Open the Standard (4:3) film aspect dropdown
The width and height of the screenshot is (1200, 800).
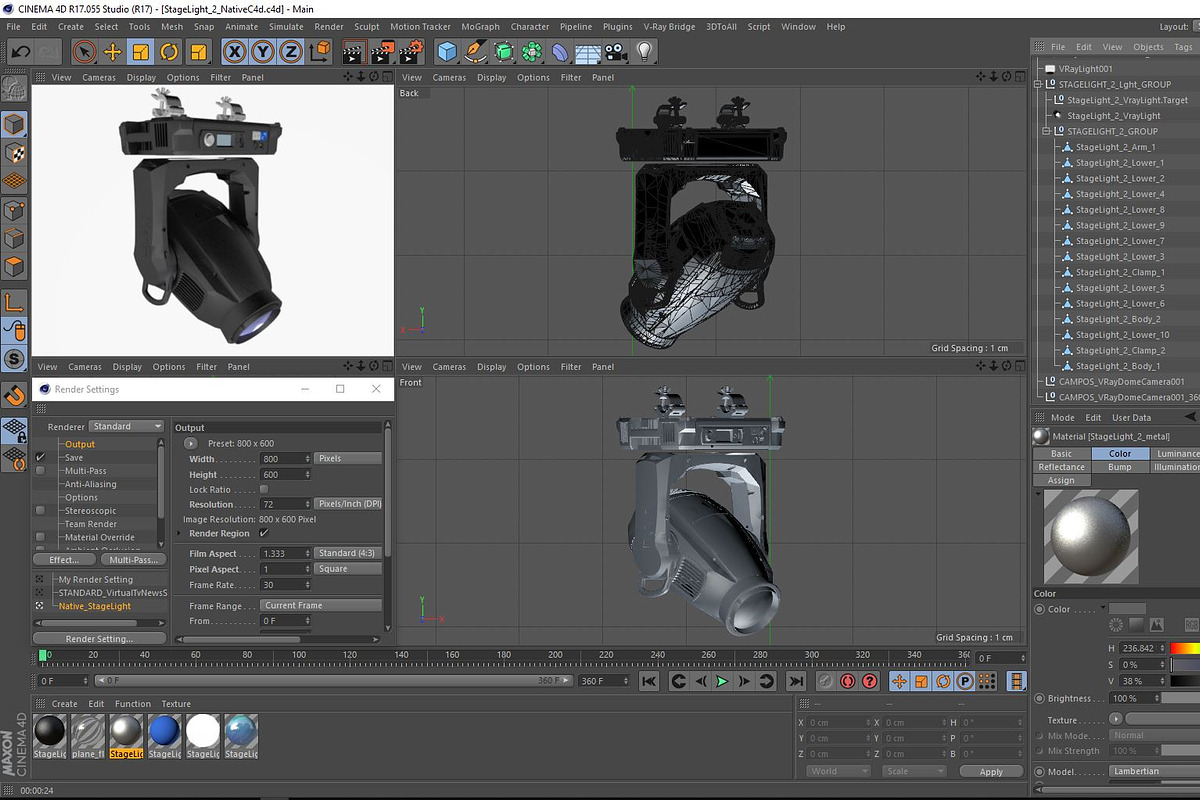coord(348,553)
